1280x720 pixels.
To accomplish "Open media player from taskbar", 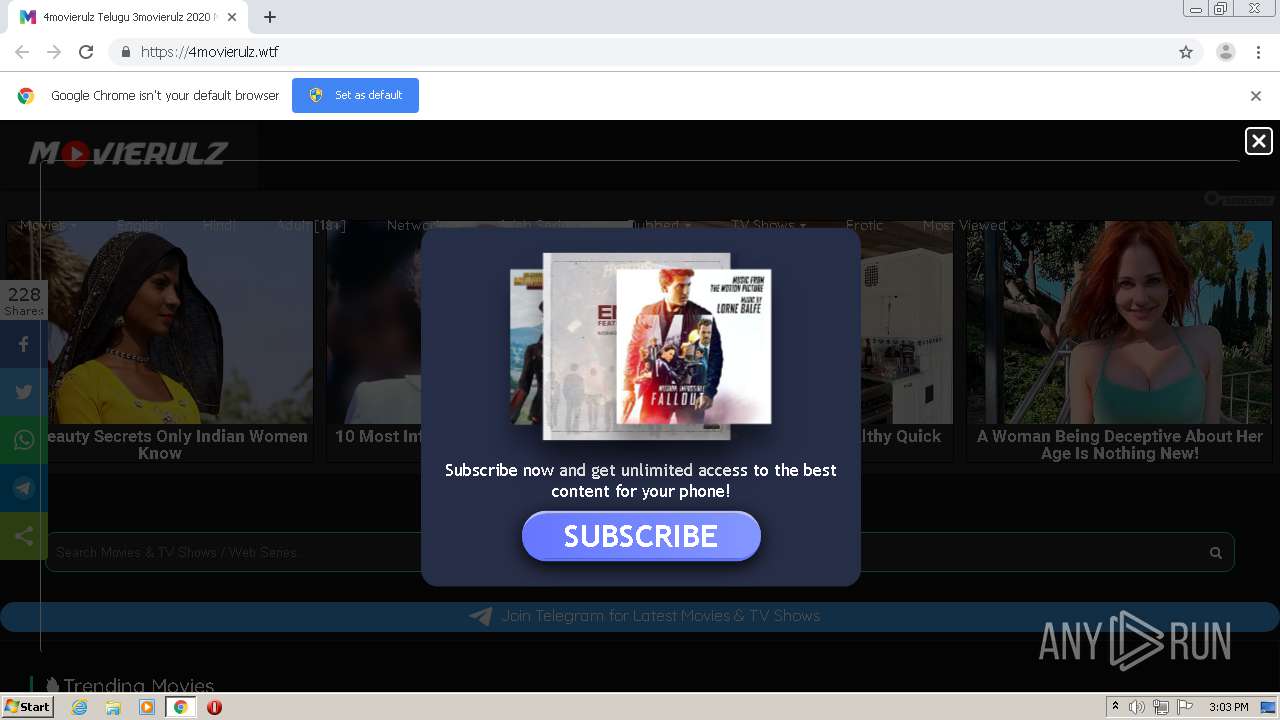I will [147, 707].
